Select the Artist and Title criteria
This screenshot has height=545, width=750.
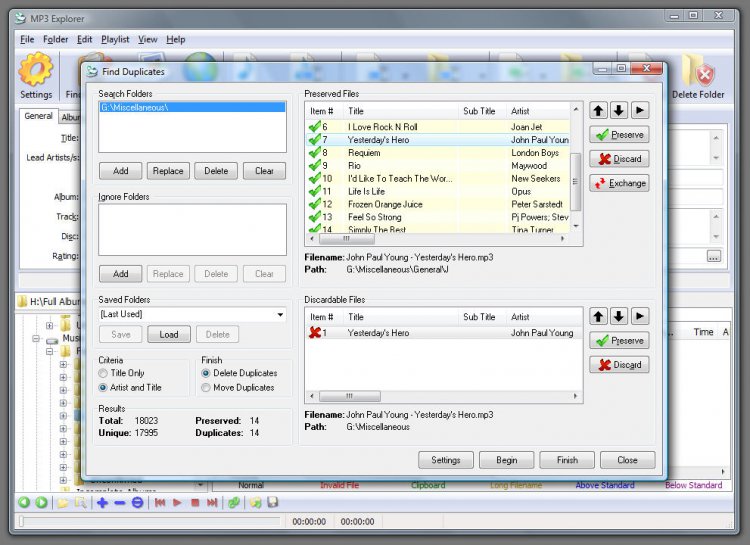click(103, 387)
